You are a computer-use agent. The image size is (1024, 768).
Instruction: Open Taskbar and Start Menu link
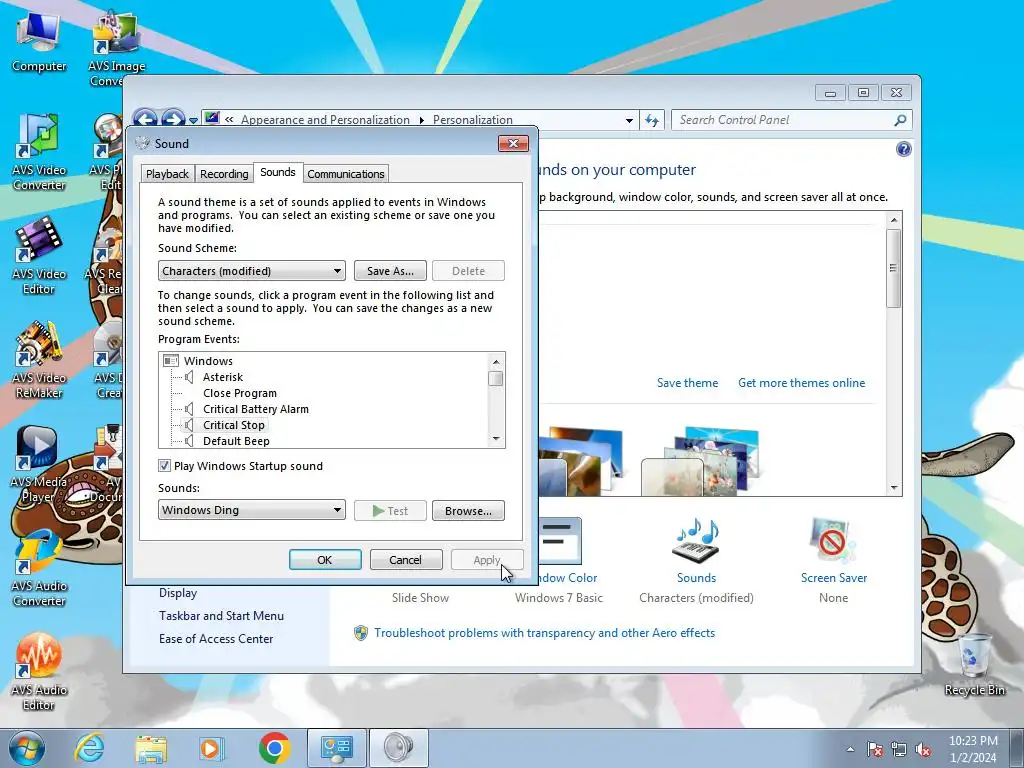click(x=221, y=616)
